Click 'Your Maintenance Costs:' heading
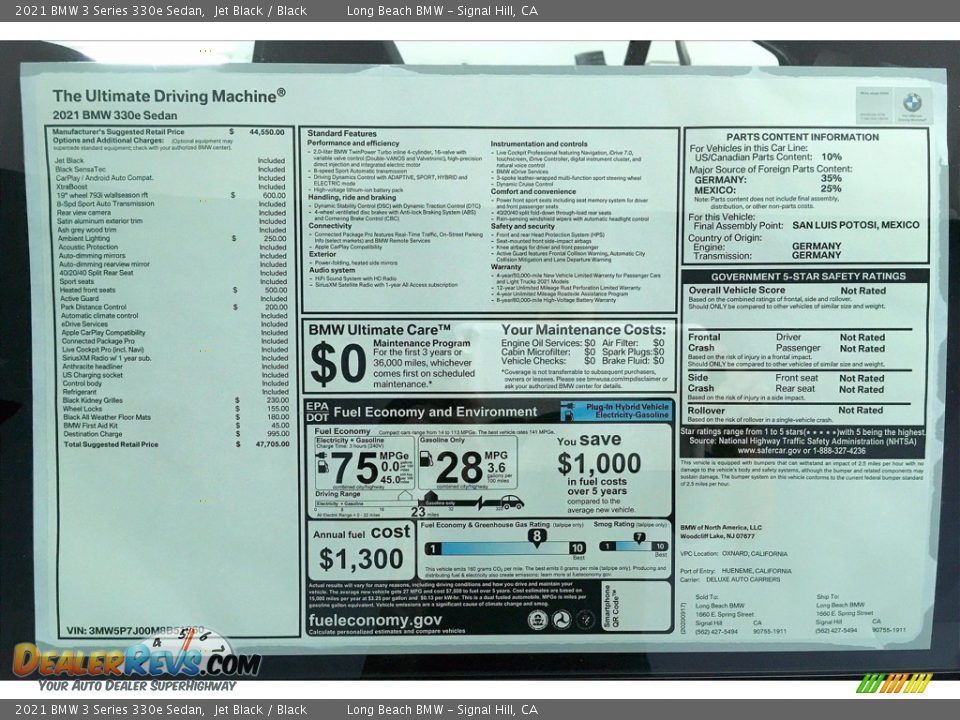This screenshot has height=720, width=960. click(x=583, y=330)
